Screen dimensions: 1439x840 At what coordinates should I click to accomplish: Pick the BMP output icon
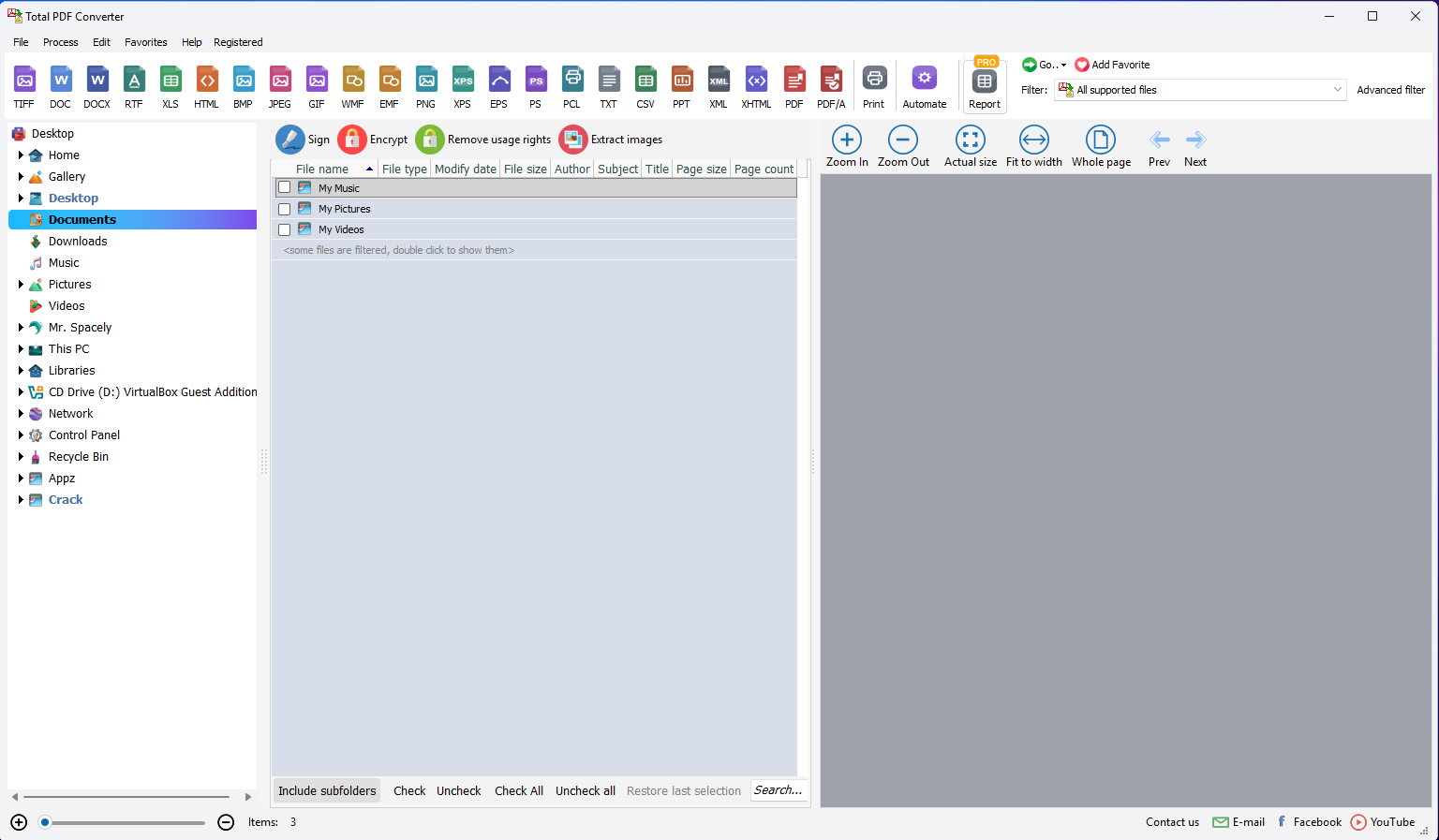pos(244,88)
